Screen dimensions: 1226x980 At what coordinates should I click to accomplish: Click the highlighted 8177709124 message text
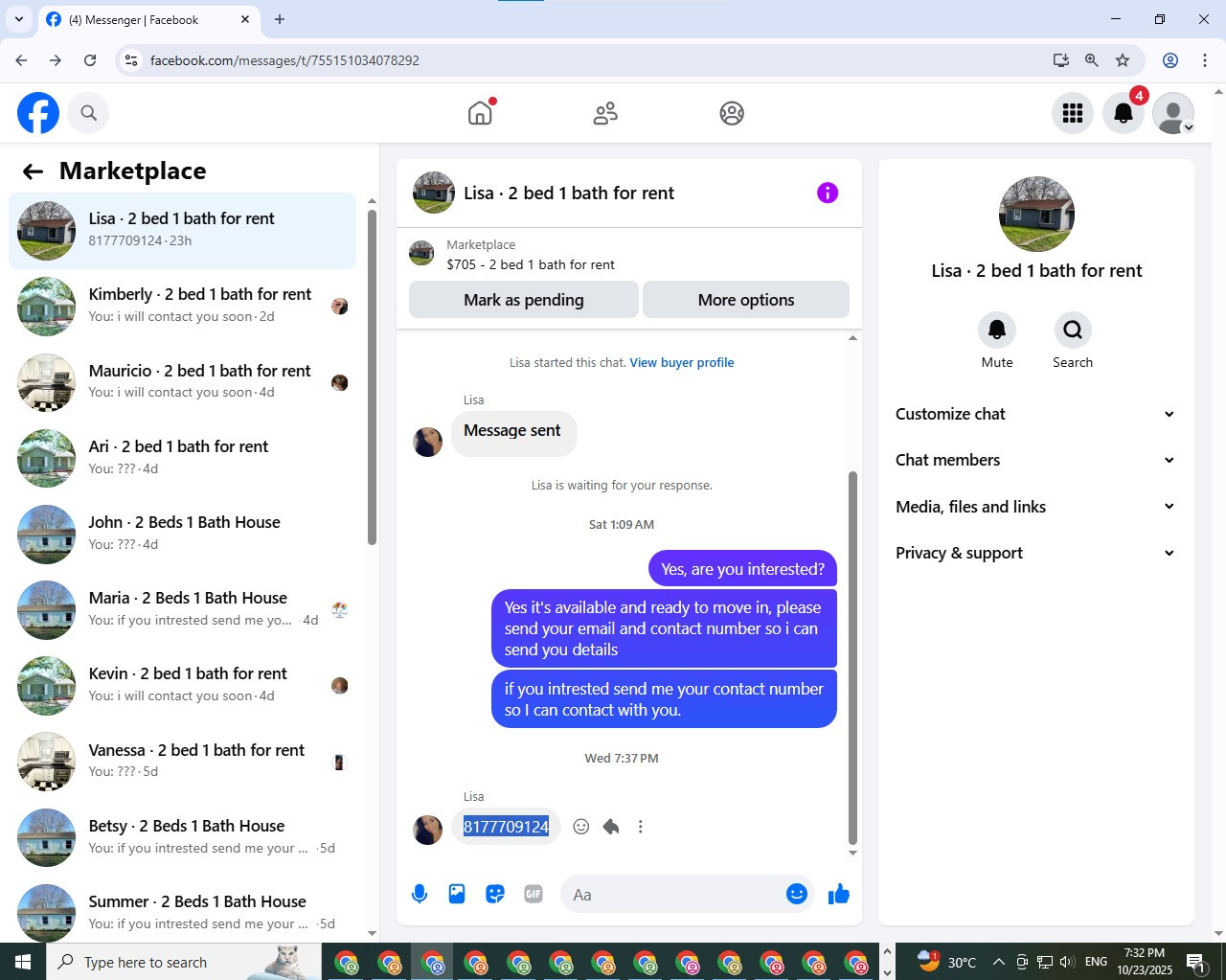(506, 827)
